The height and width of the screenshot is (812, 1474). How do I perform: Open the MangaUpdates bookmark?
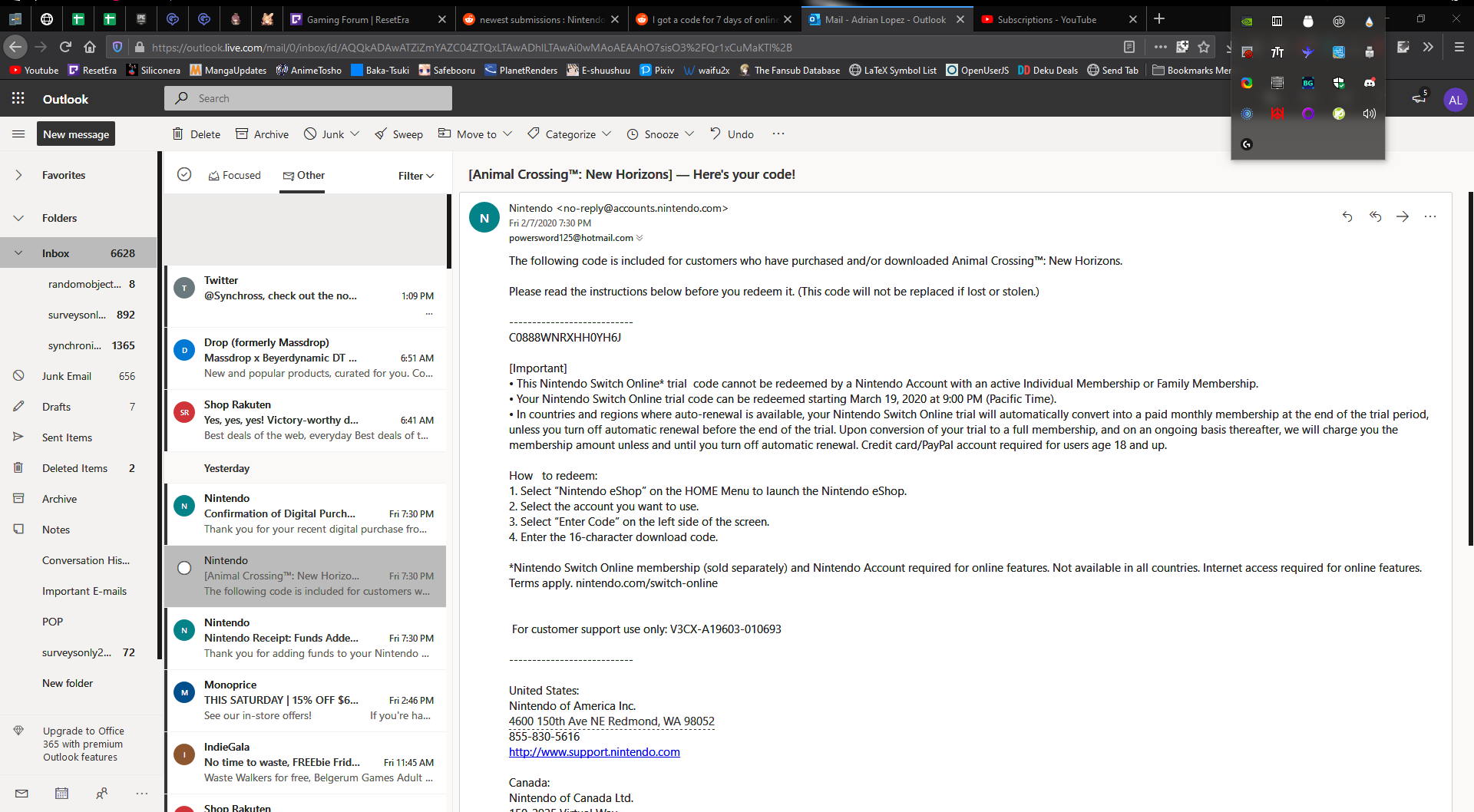click(x=228, y=70)
